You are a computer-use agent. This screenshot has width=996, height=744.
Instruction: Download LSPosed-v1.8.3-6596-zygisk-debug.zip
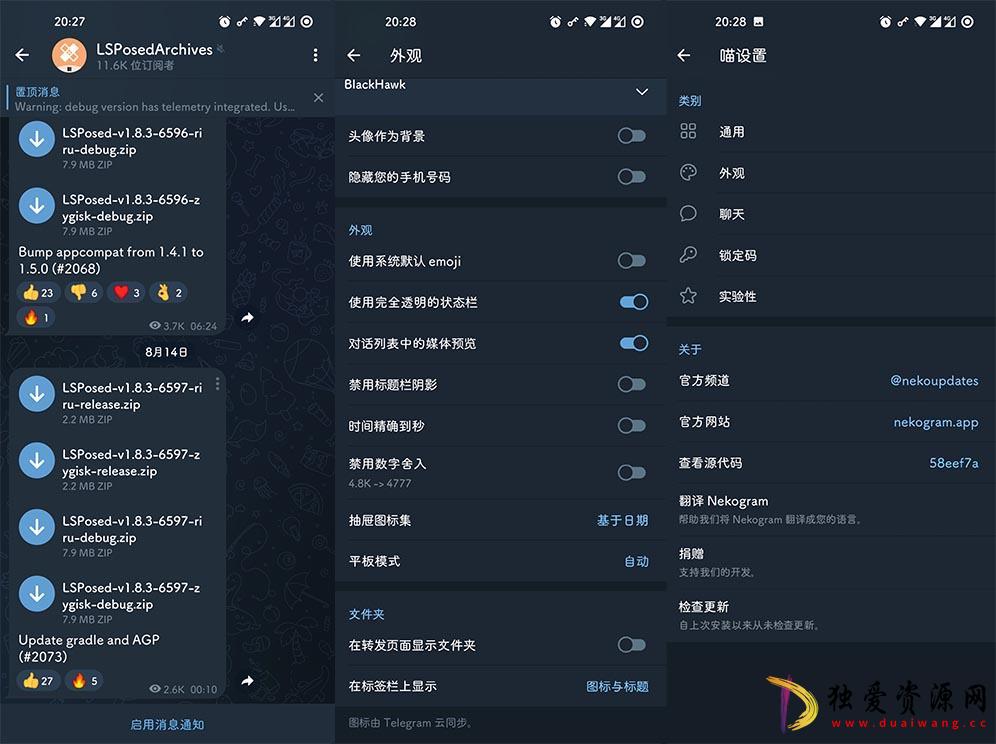pyautogui.click(x=37, y=205)
